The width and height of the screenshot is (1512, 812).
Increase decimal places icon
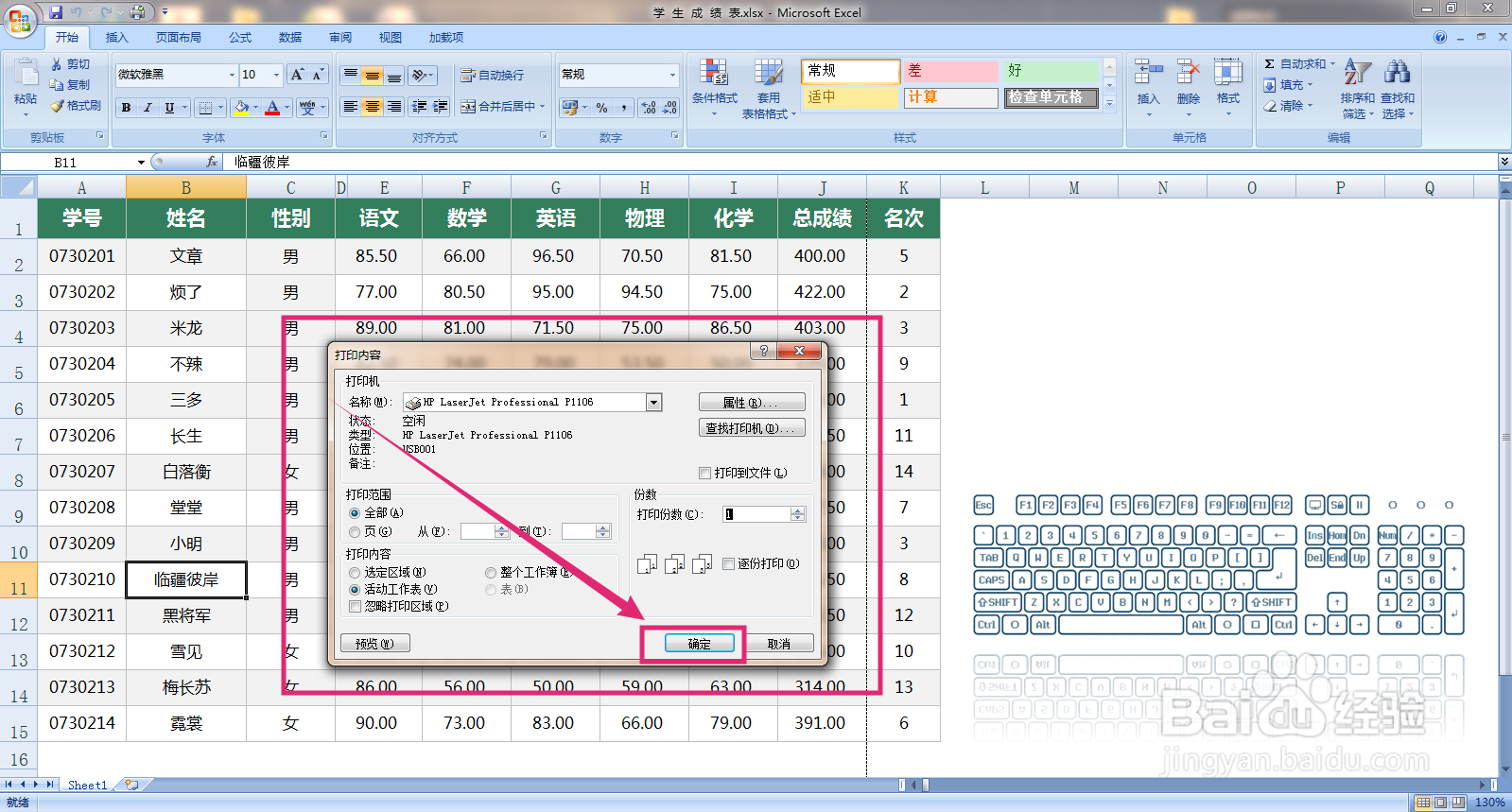(649, 108)
